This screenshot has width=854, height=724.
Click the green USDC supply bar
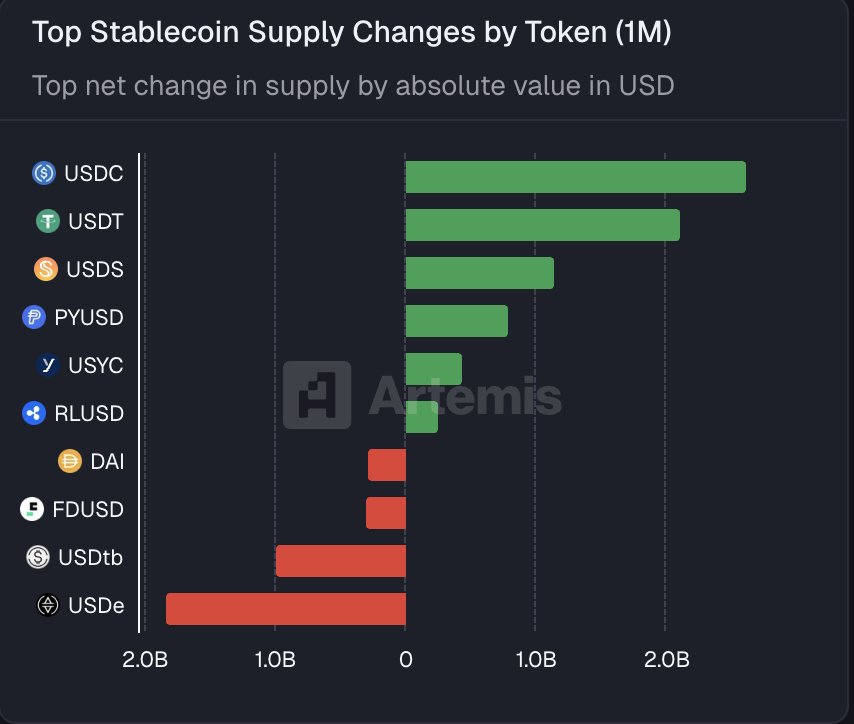point(575,177)
